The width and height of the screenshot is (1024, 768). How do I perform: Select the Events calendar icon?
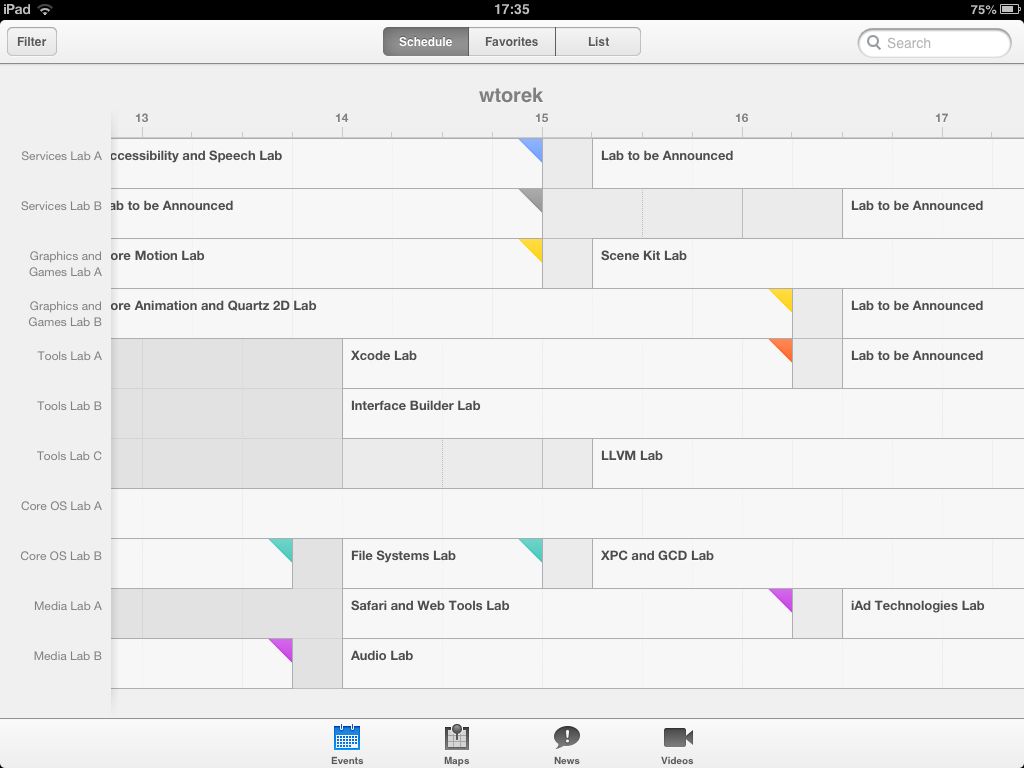[x=347, y=740]
